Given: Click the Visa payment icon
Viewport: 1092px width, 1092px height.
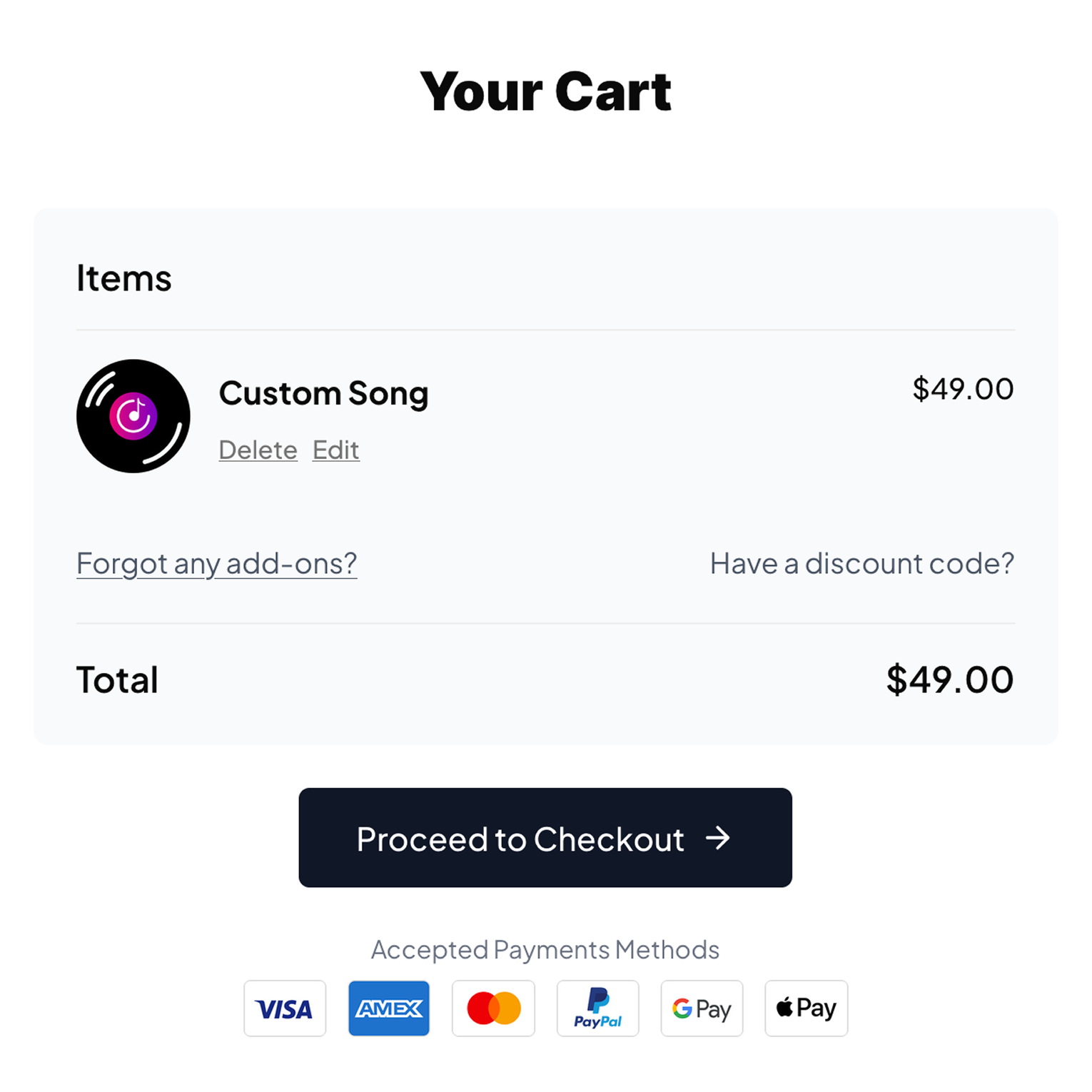Looking at the screenshot, I should [x=285, y=1008].
